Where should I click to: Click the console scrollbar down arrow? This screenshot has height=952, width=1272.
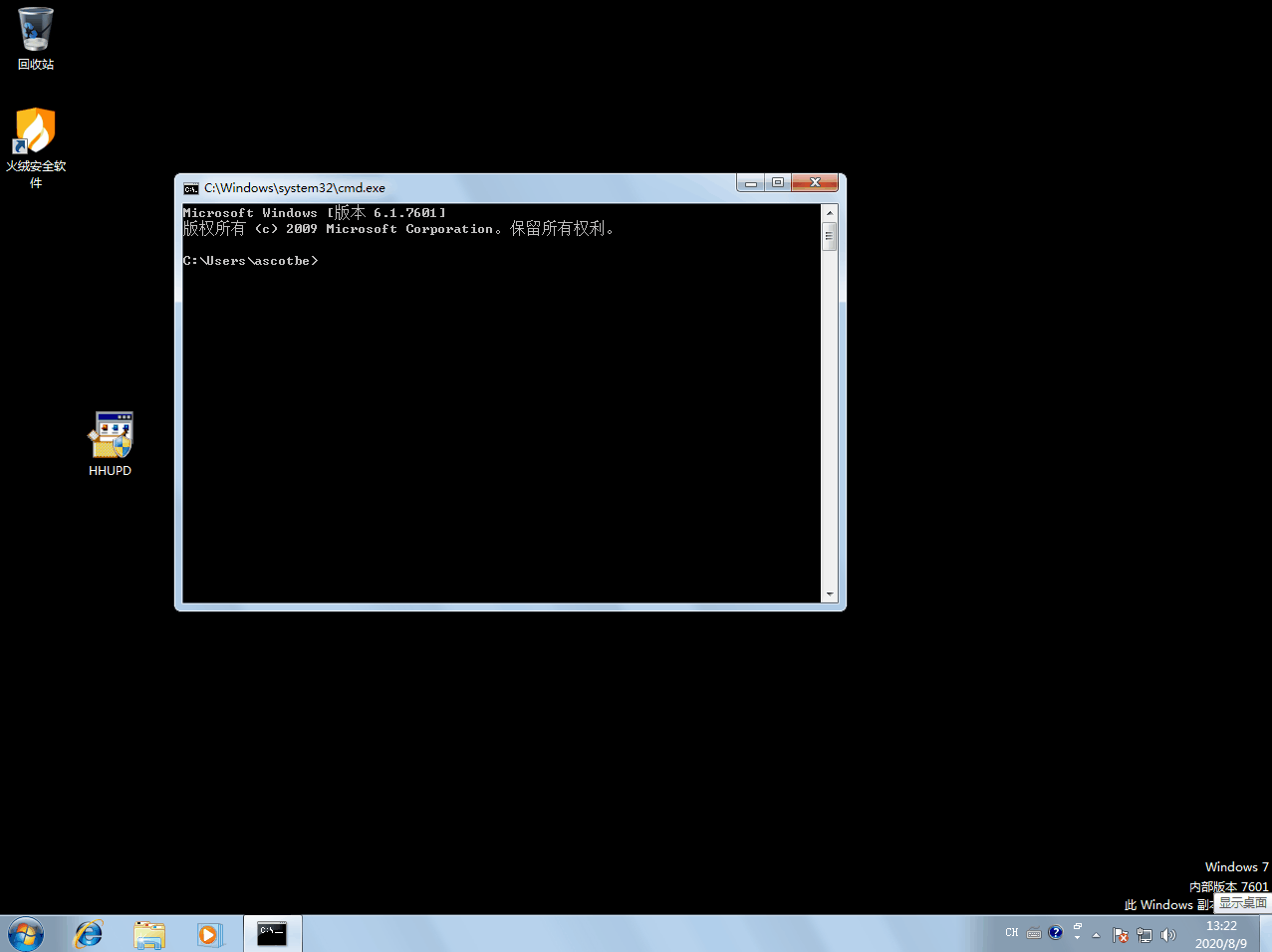coord(829,595)
